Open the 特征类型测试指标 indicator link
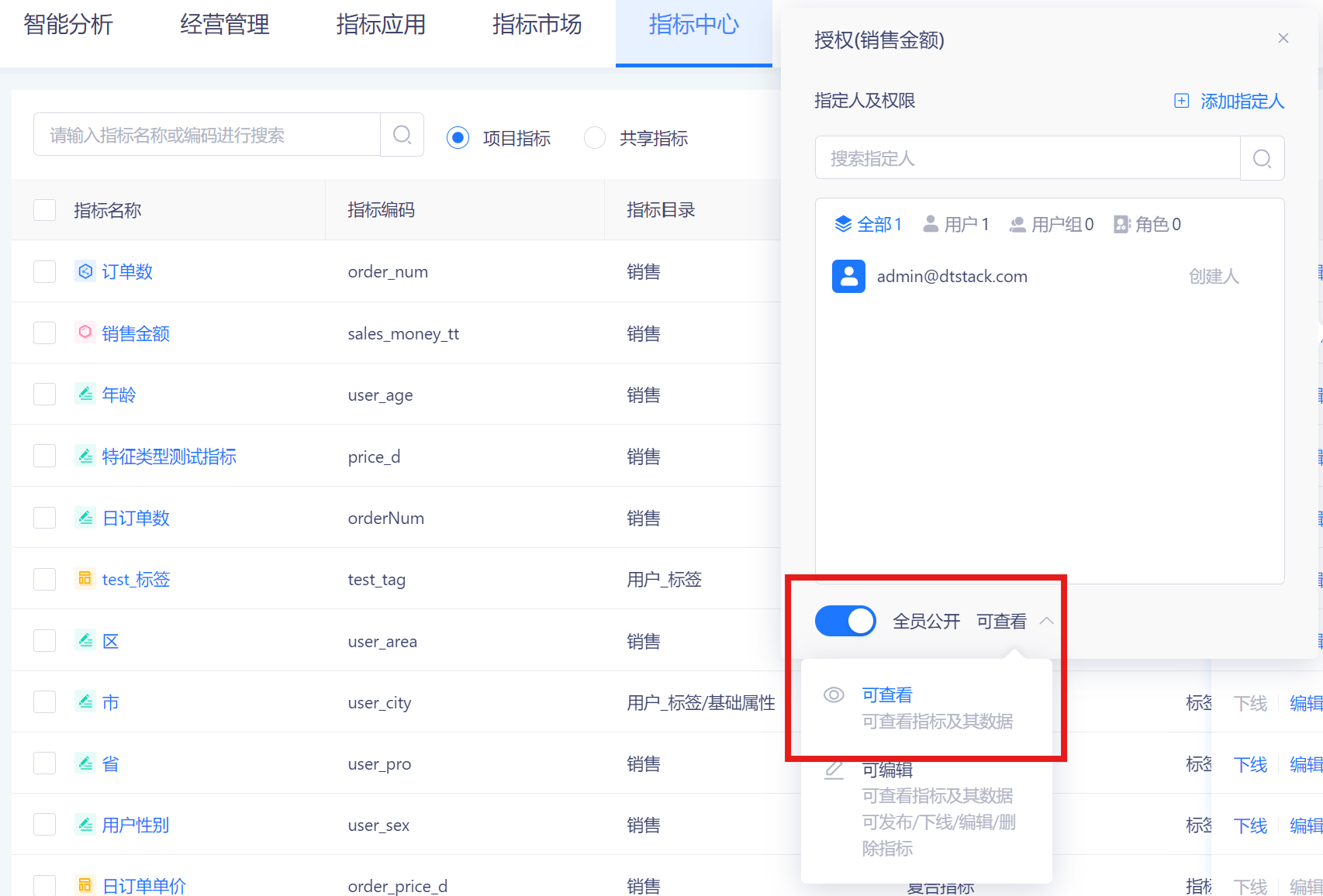Screen dimensions: 1323x896 [x=169, y=457]
